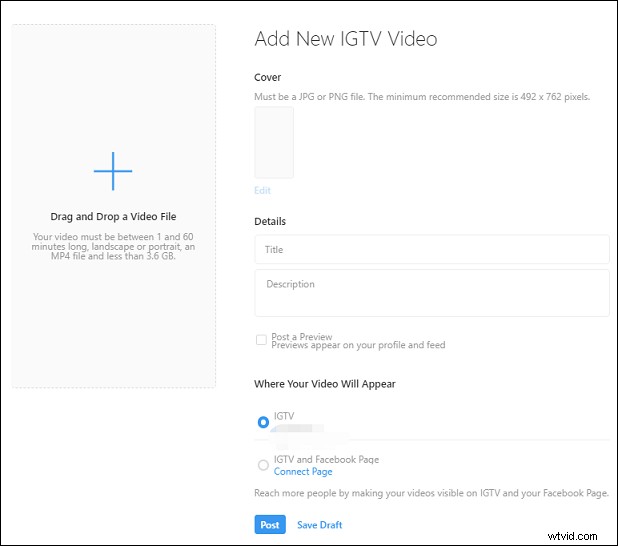
Task: Click the Save Draft link
Action: point(320,525)
